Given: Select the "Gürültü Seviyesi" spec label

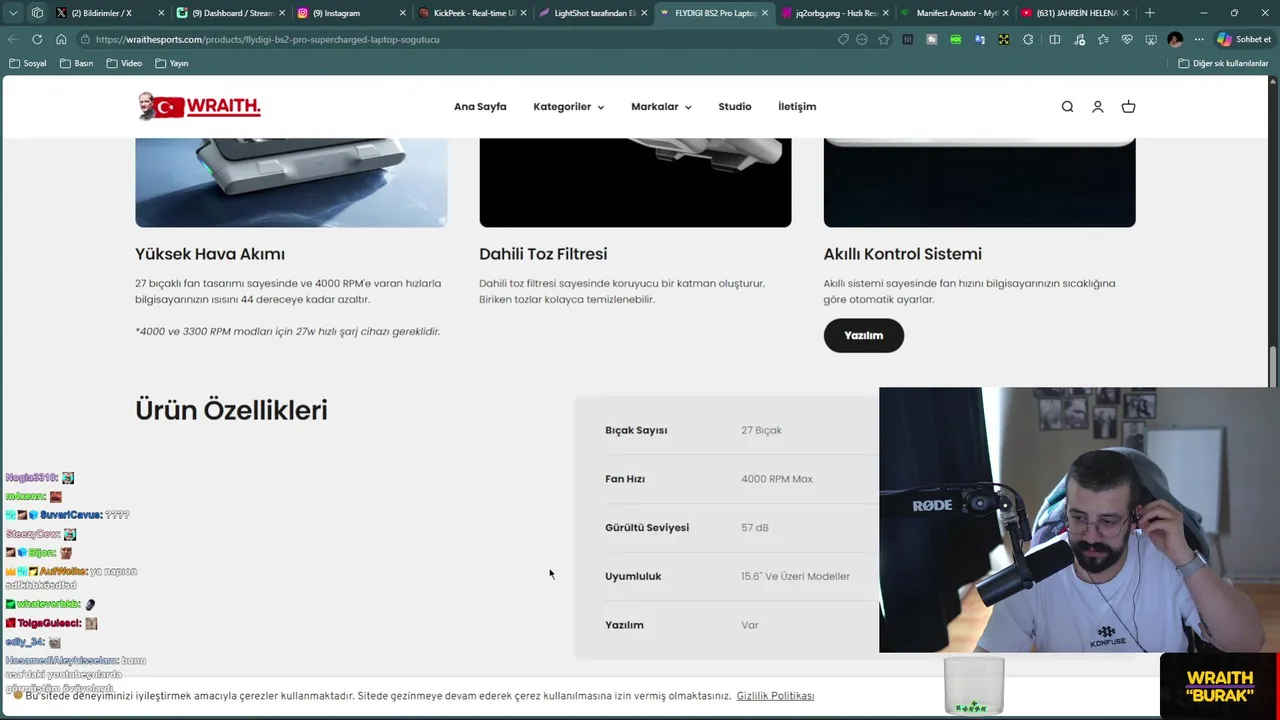Looking at the screenshot, I should 647,528.
